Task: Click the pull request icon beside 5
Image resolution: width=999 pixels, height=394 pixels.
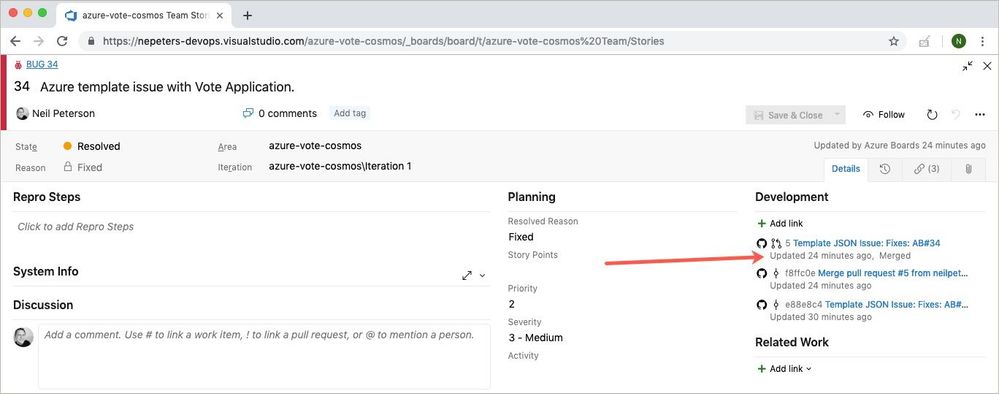Action: tap(776, 243)
